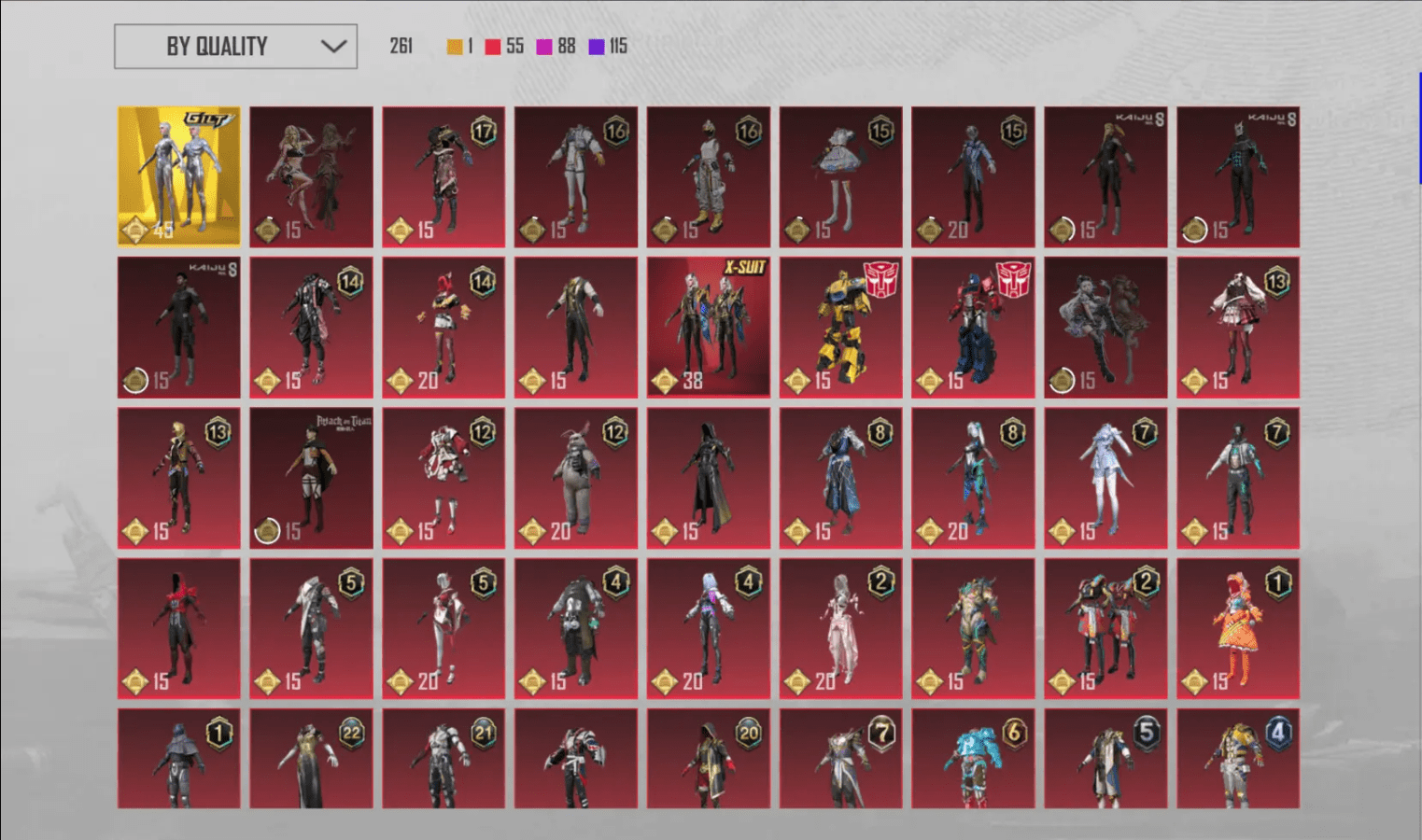Filter by the pink quality swatch
Viewport: 1422px width, 840px height.
pos(544,47)
